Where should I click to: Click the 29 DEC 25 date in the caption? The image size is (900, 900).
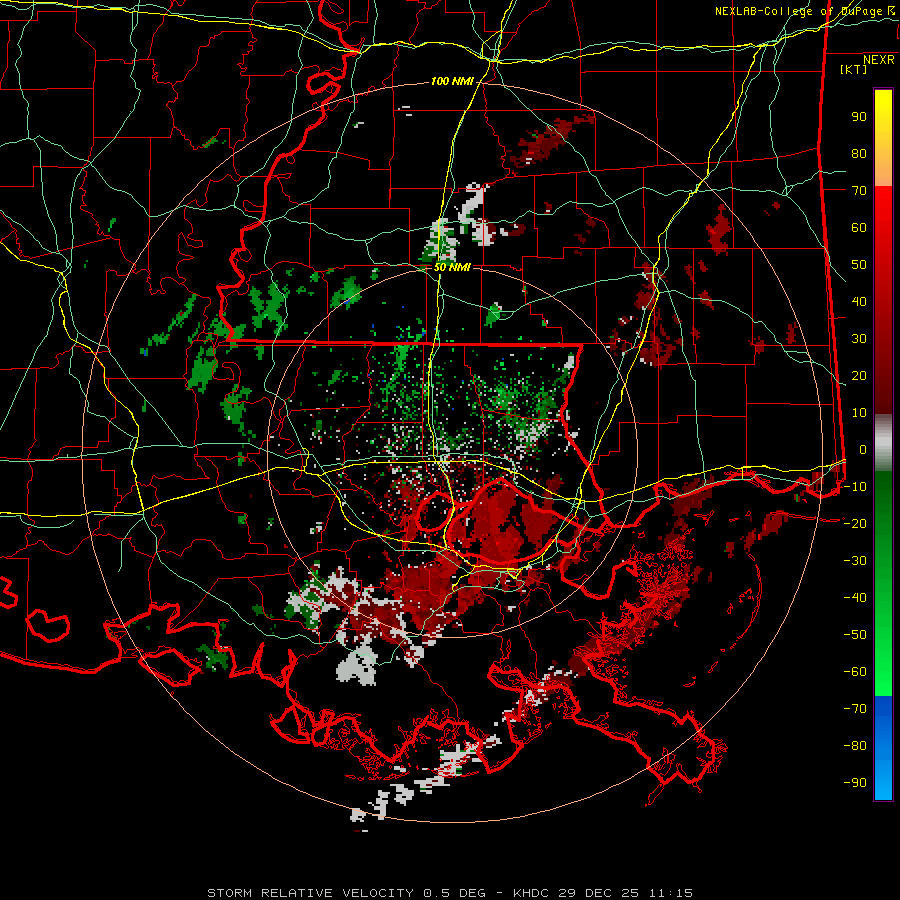(599, 893)
